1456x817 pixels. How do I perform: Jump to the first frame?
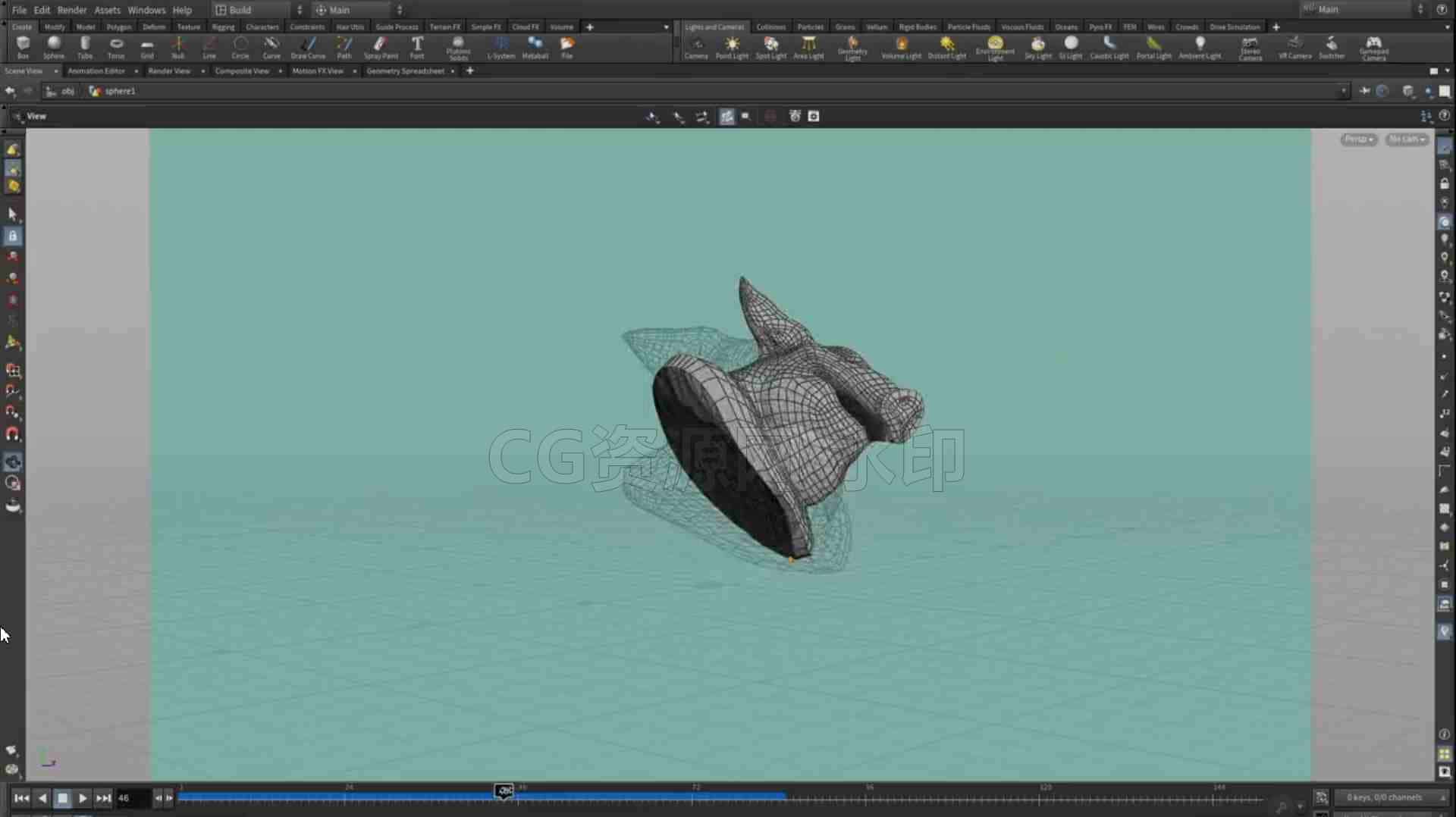pyautogui.click(x=21, y=798)
